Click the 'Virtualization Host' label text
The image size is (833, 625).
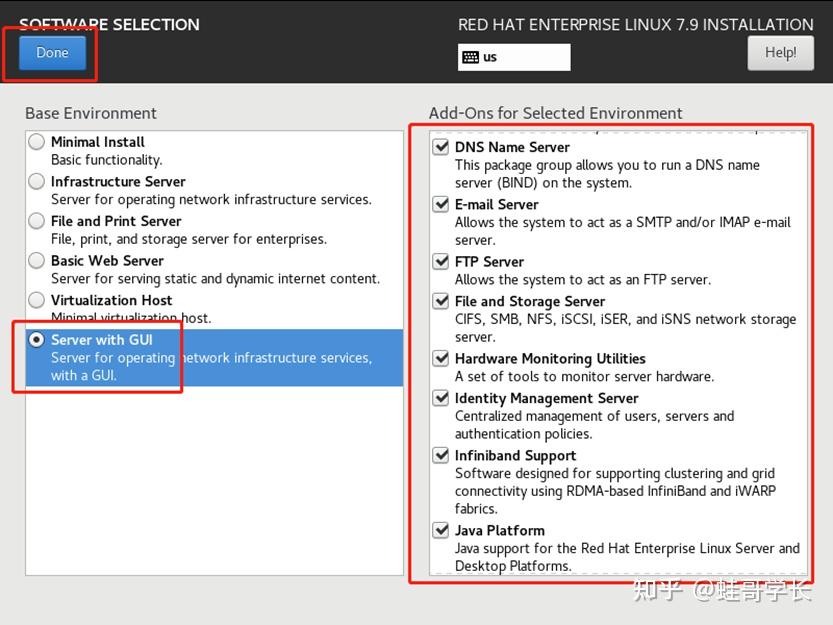coord(112,300)
